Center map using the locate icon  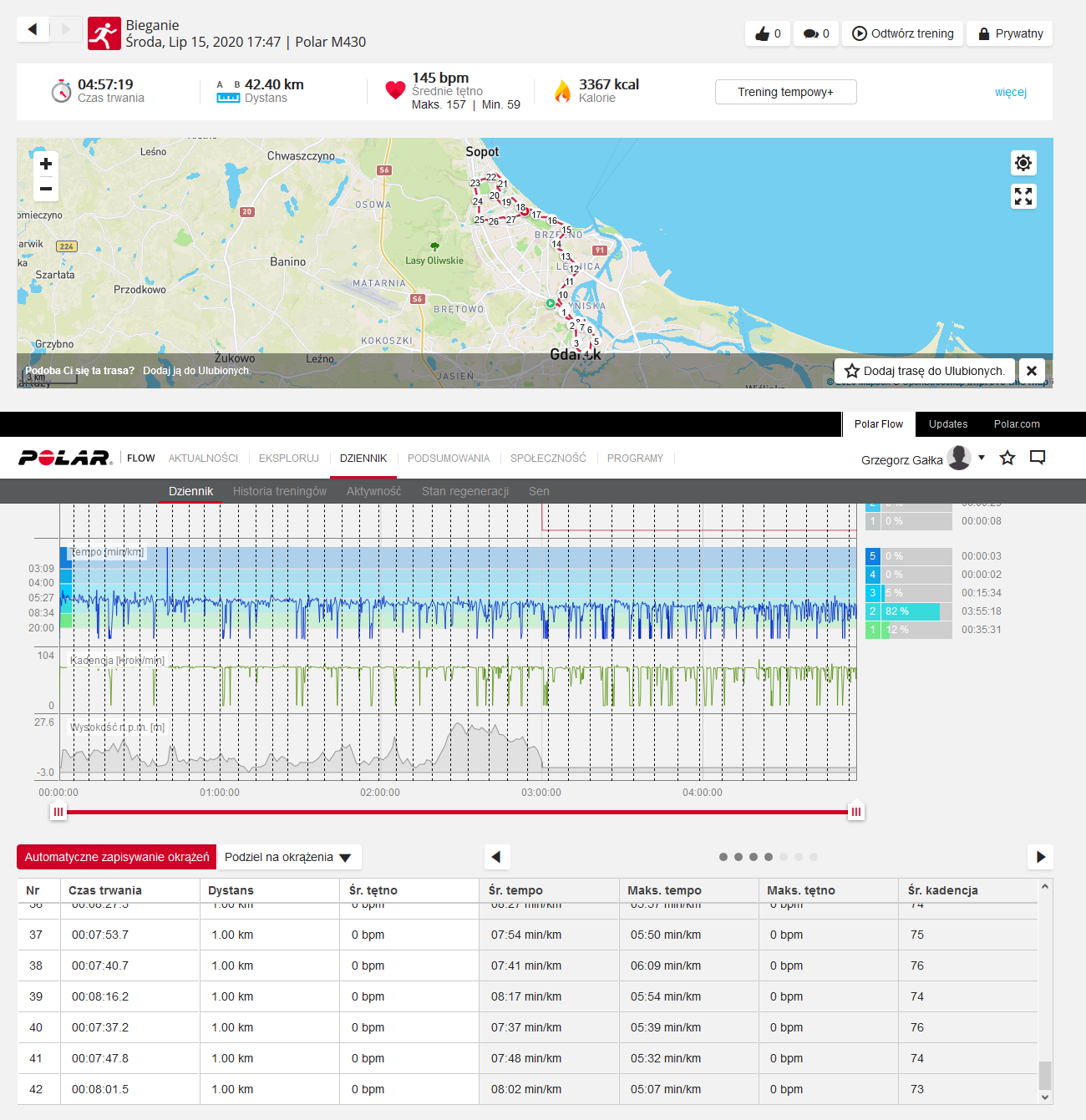coord(1023,163)
